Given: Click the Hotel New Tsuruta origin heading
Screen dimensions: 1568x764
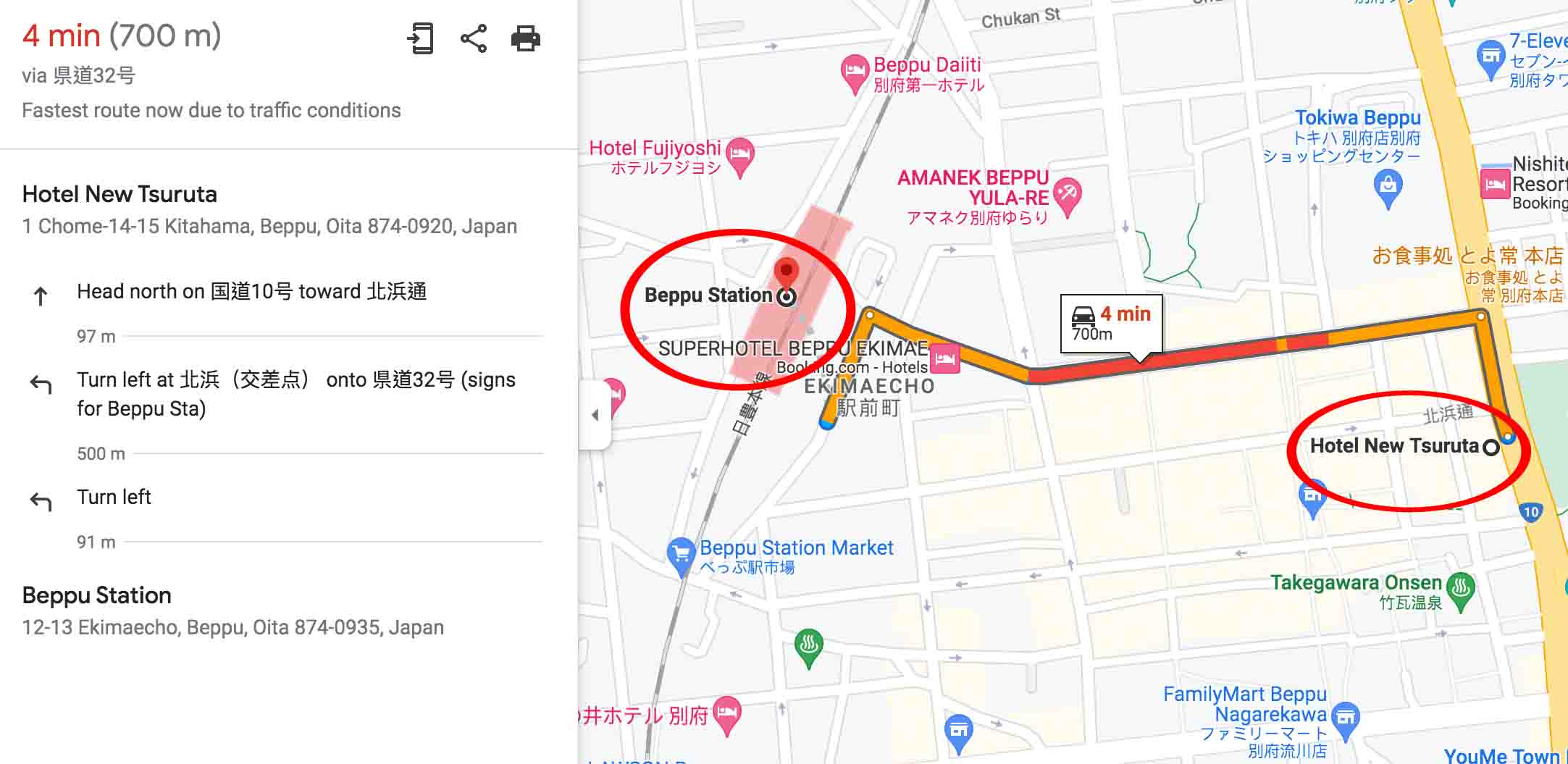Looking at the screenshot, I should 120,194.
